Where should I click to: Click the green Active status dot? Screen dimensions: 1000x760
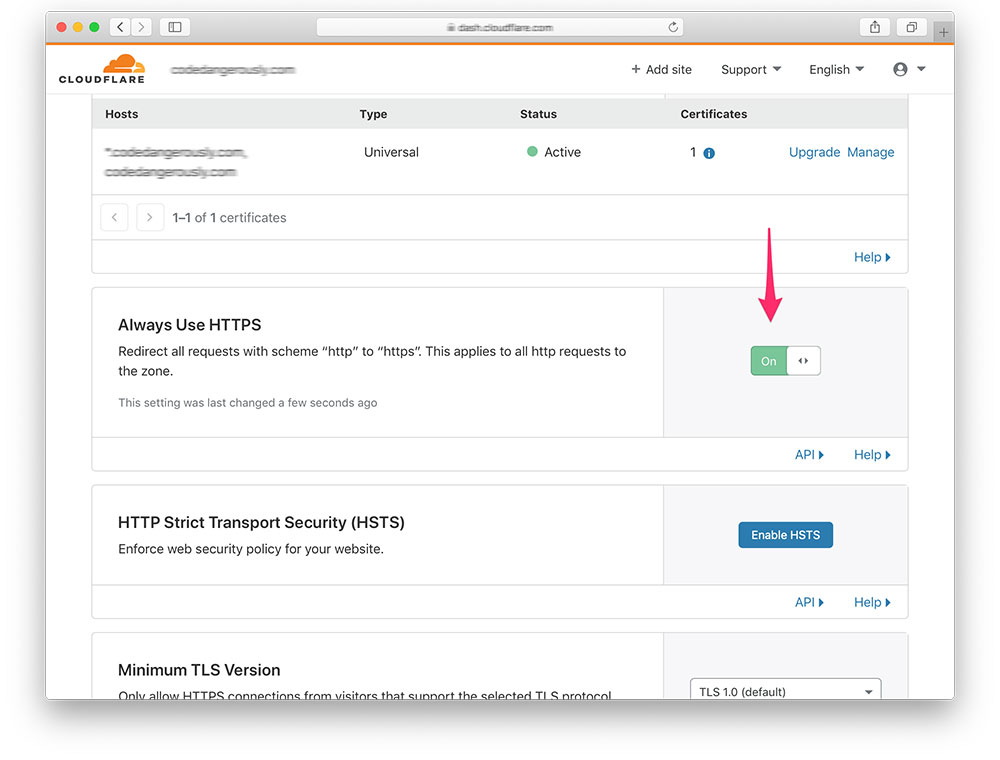click(532, 152)
